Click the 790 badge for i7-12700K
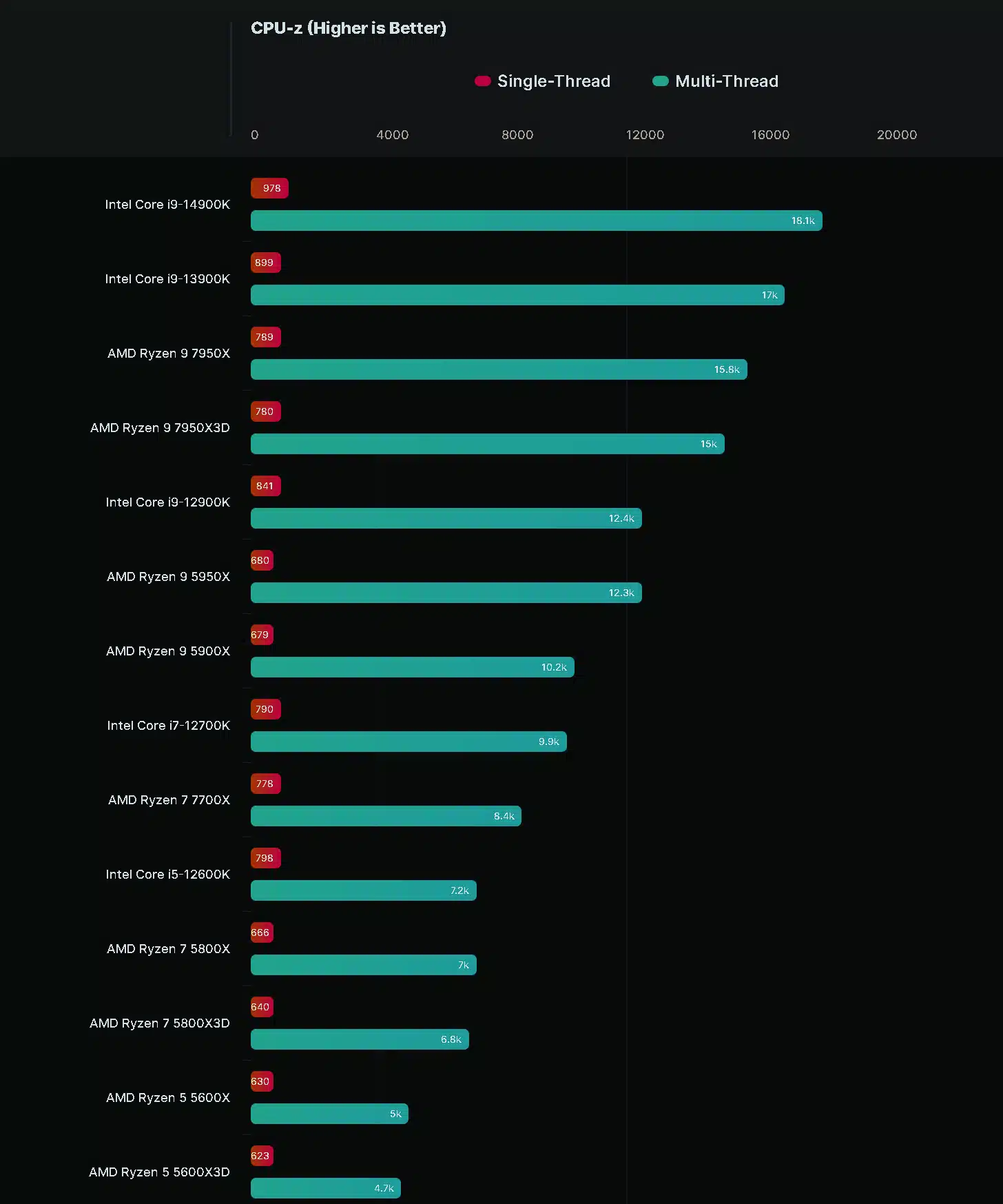Screen dimensions: 1003x1204 tap(265, 709)
